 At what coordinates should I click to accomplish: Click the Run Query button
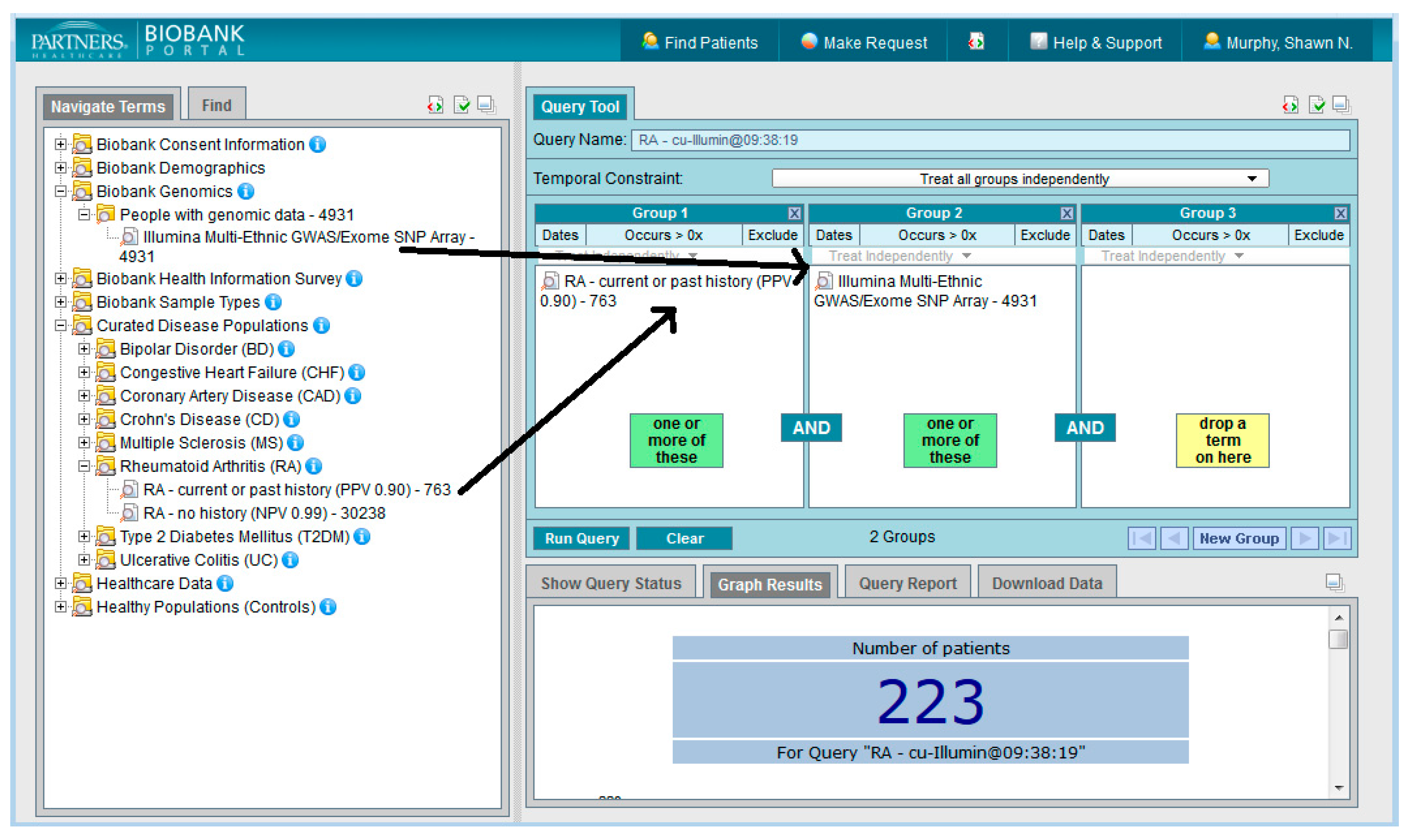[582, 538]
